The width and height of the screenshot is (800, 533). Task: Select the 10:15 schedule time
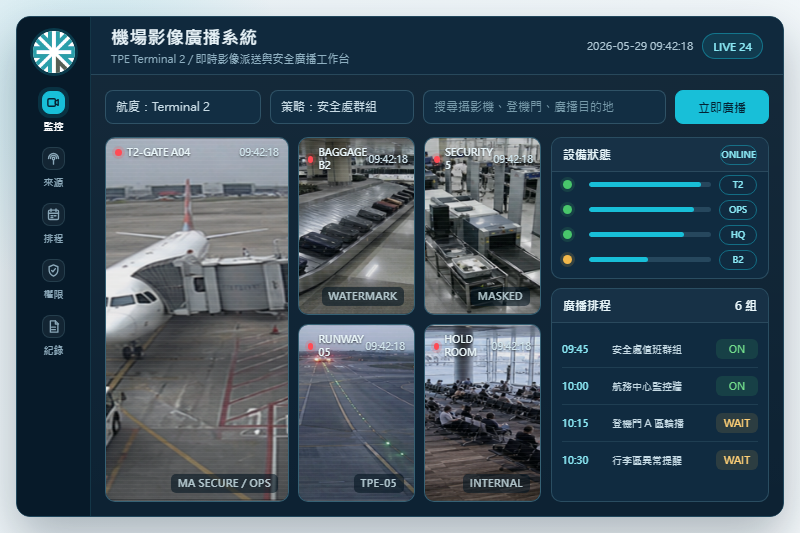click(x=575, y=423)
